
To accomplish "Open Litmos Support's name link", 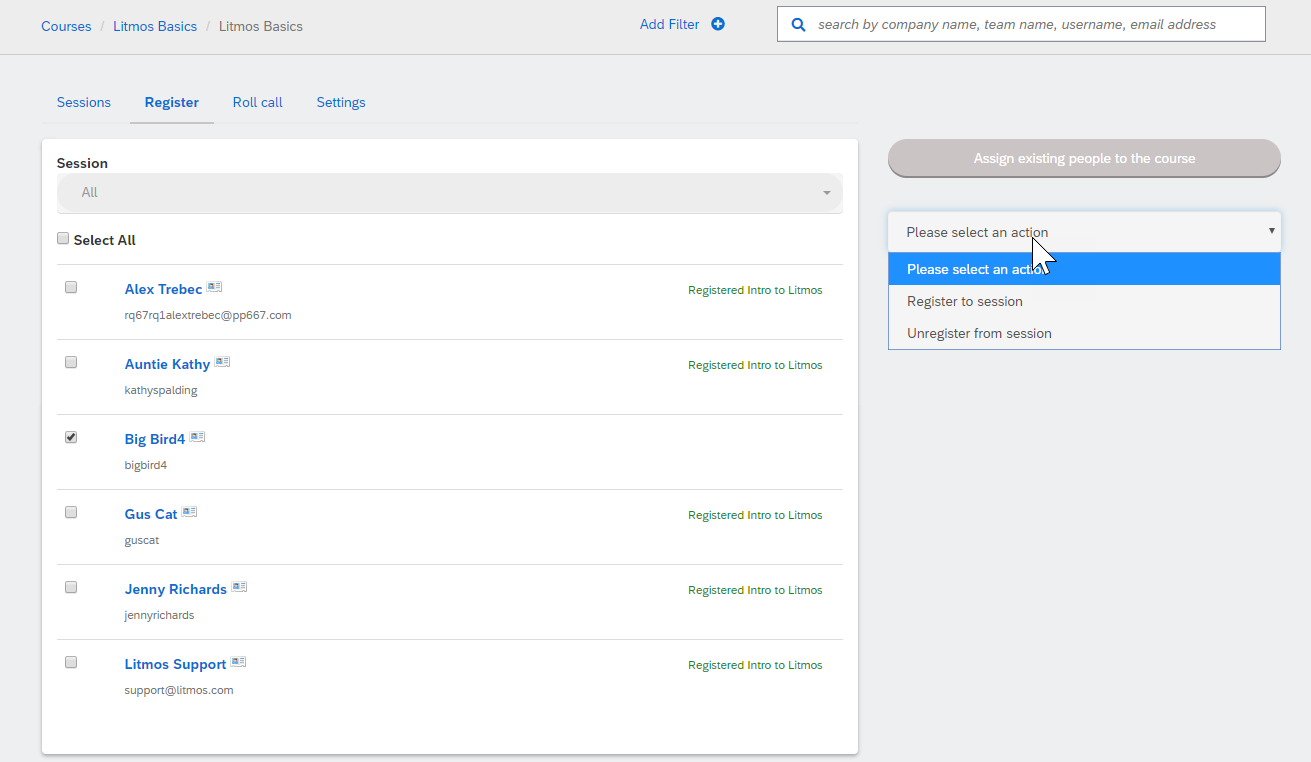I will tap(175, 664).
